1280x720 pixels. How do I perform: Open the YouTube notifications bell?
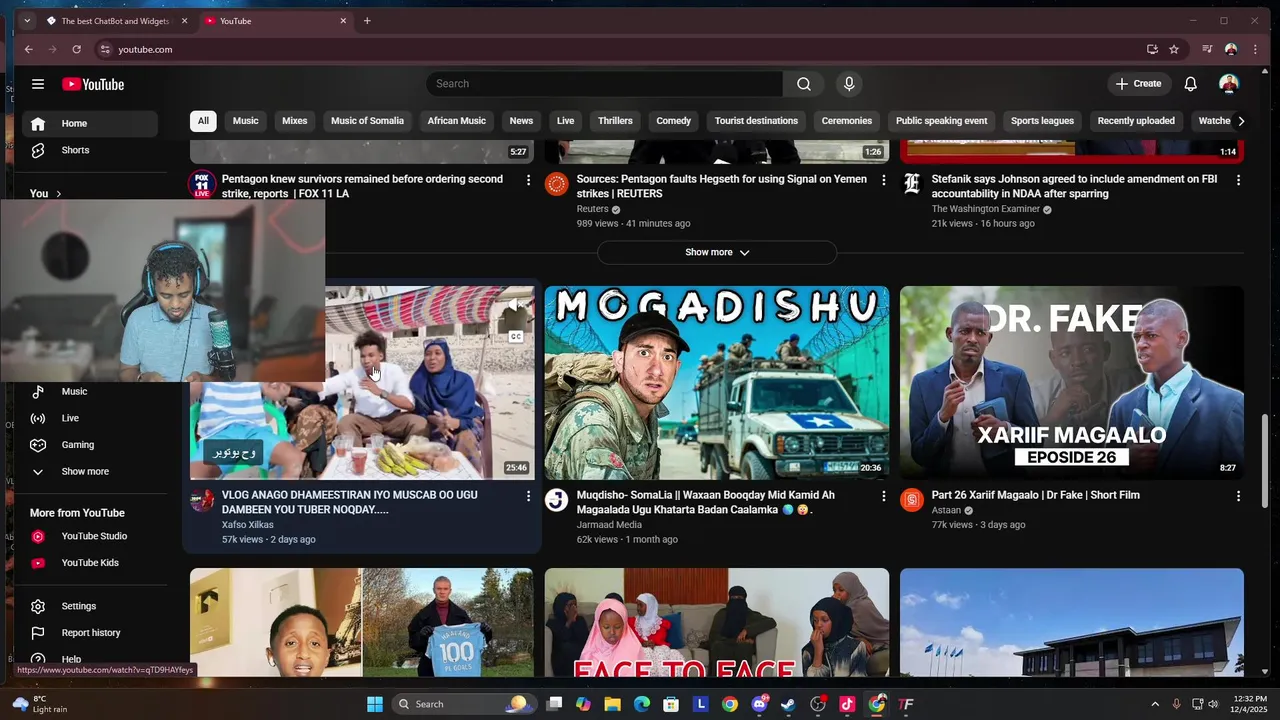tap(1190, 84)
